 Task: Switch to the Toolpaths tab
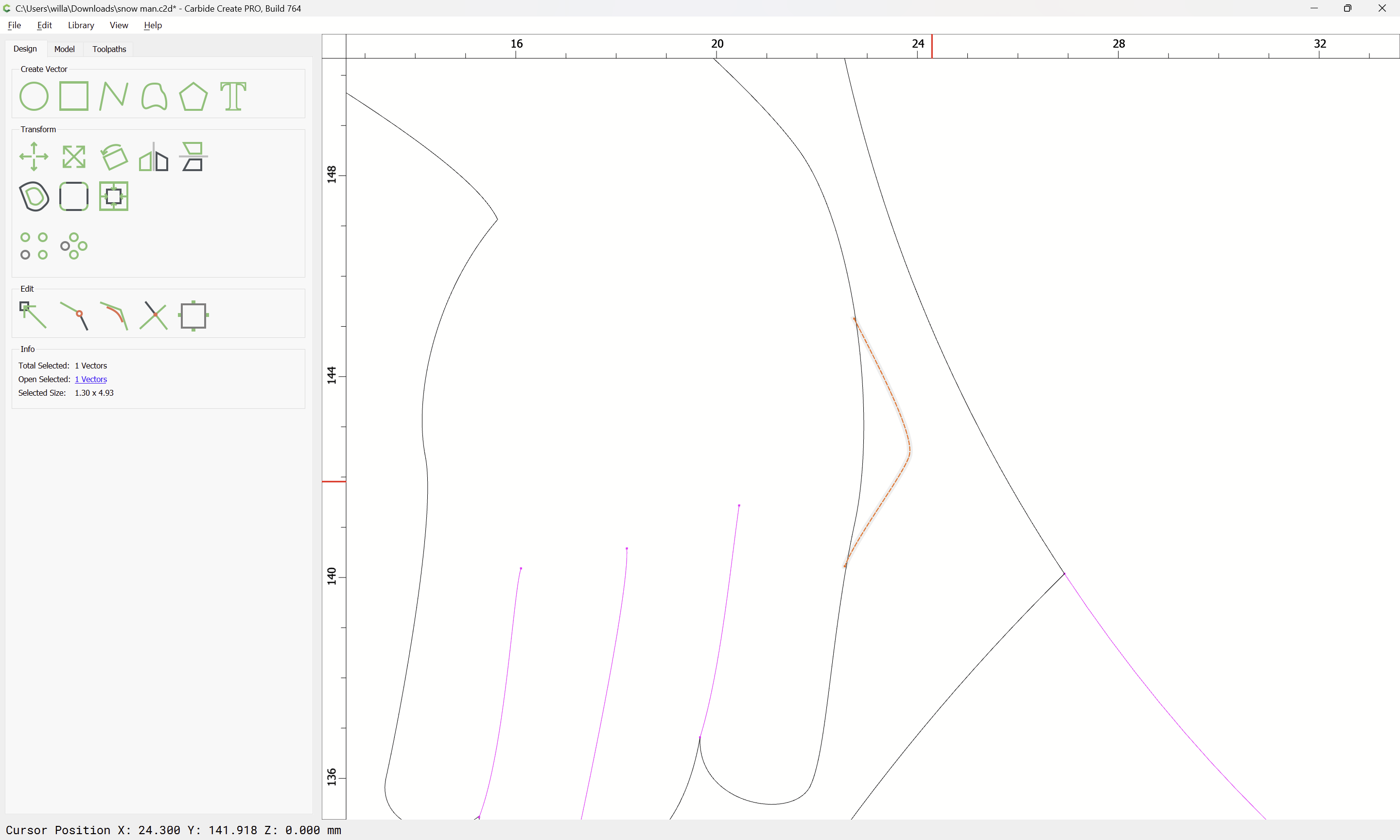(x=109, y=49)
